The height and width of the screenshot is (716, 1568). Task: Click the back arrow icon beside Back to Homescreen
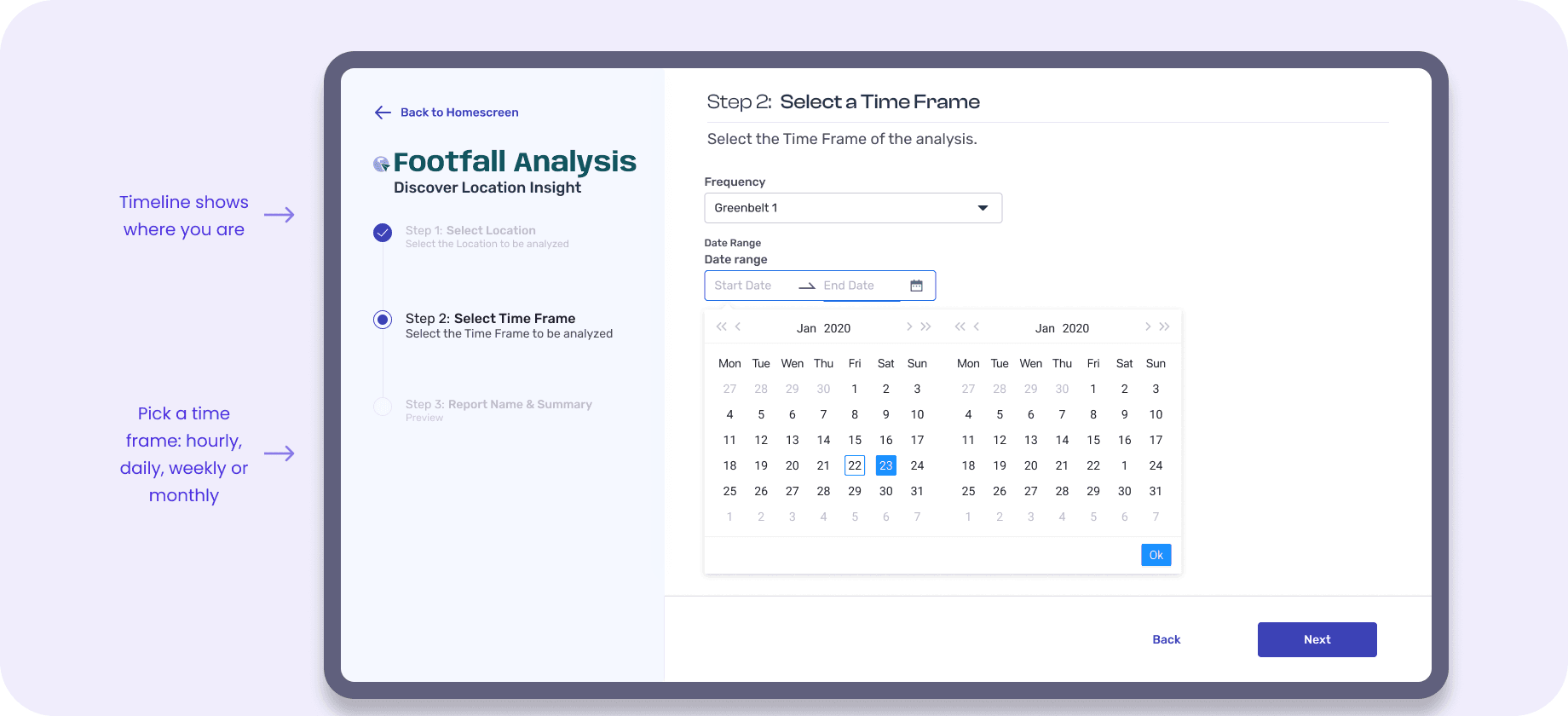click(383, 113)
